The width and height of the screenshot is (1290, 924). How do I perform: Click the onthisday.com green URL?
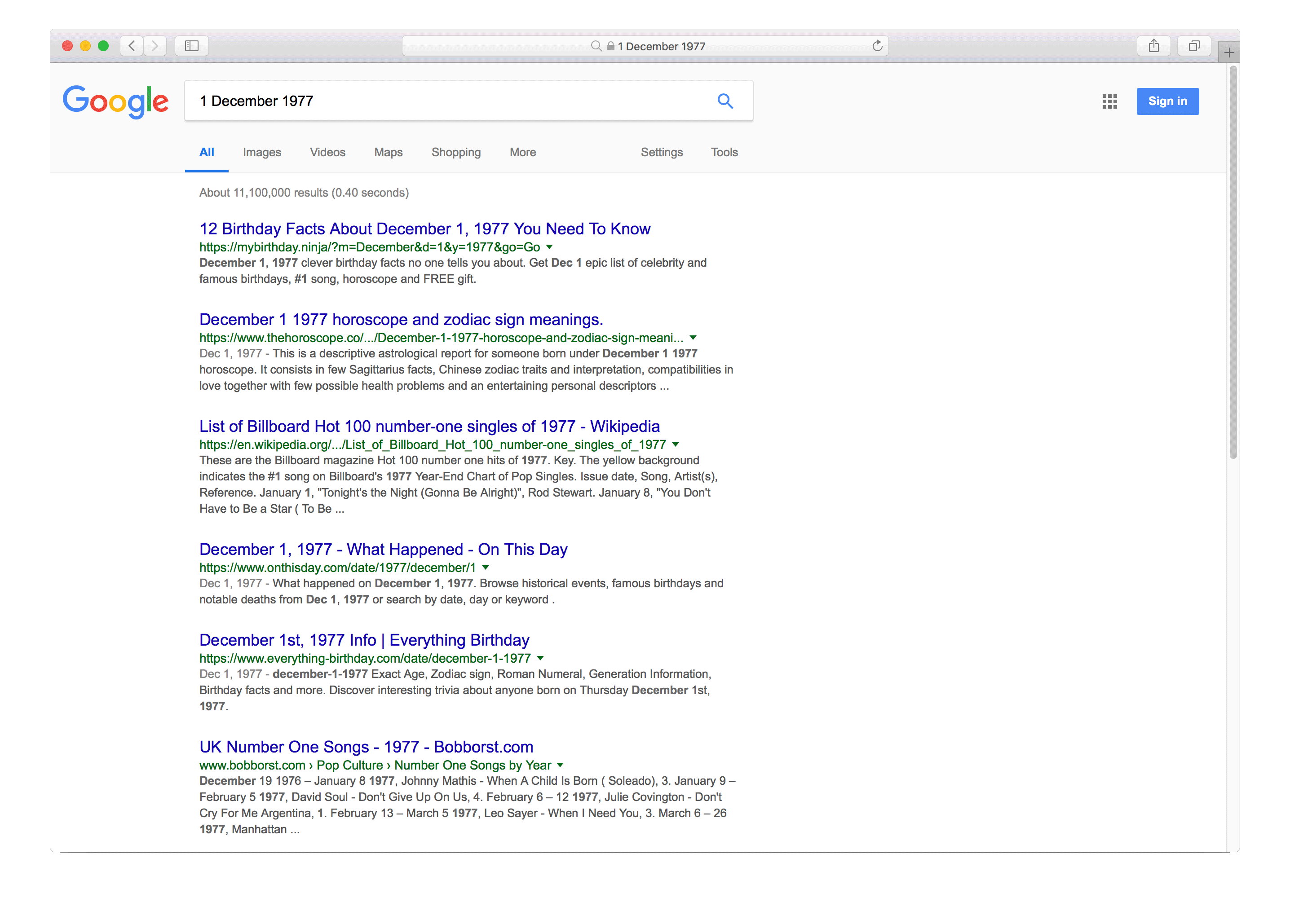pyautogui.click(x=337, y=568)
